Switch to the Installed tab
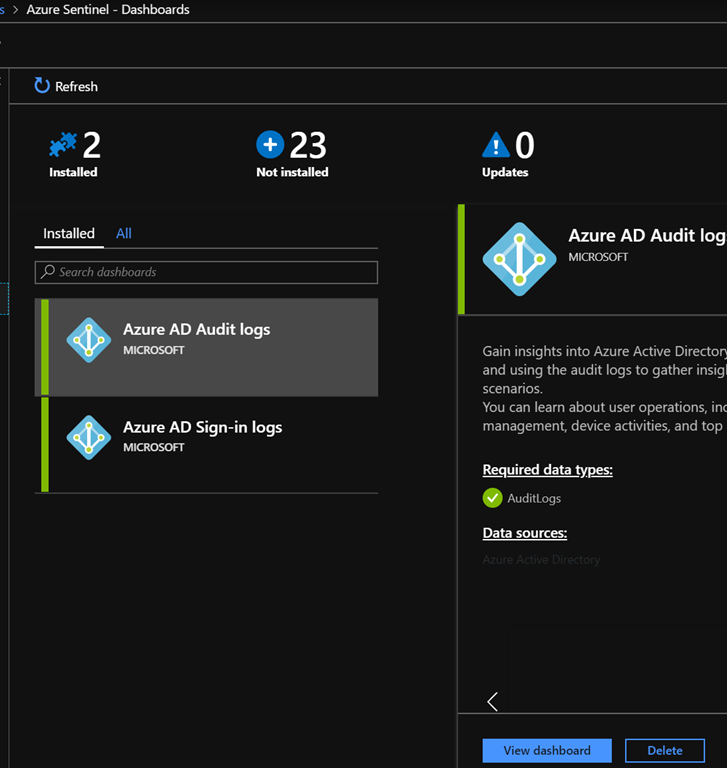The width and height of the screenshot is (727, 768). pos(69,234)
